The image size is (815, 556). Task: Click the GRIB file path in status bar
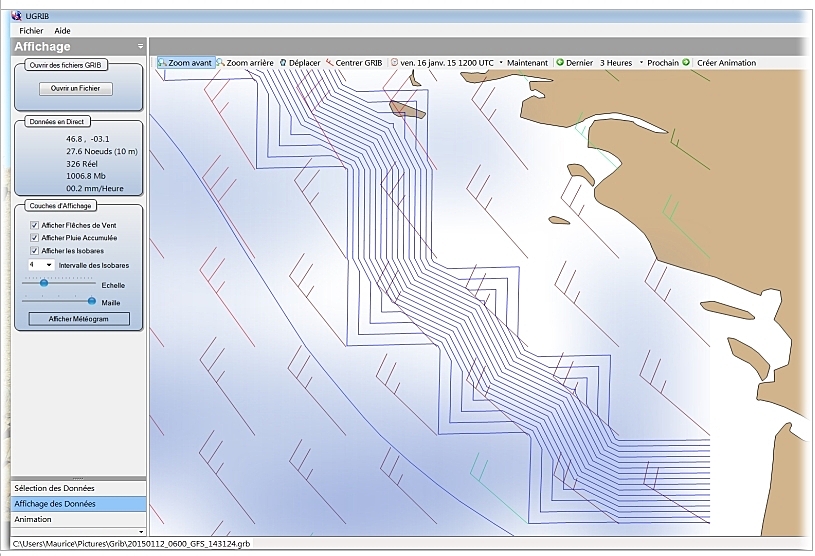132,544
